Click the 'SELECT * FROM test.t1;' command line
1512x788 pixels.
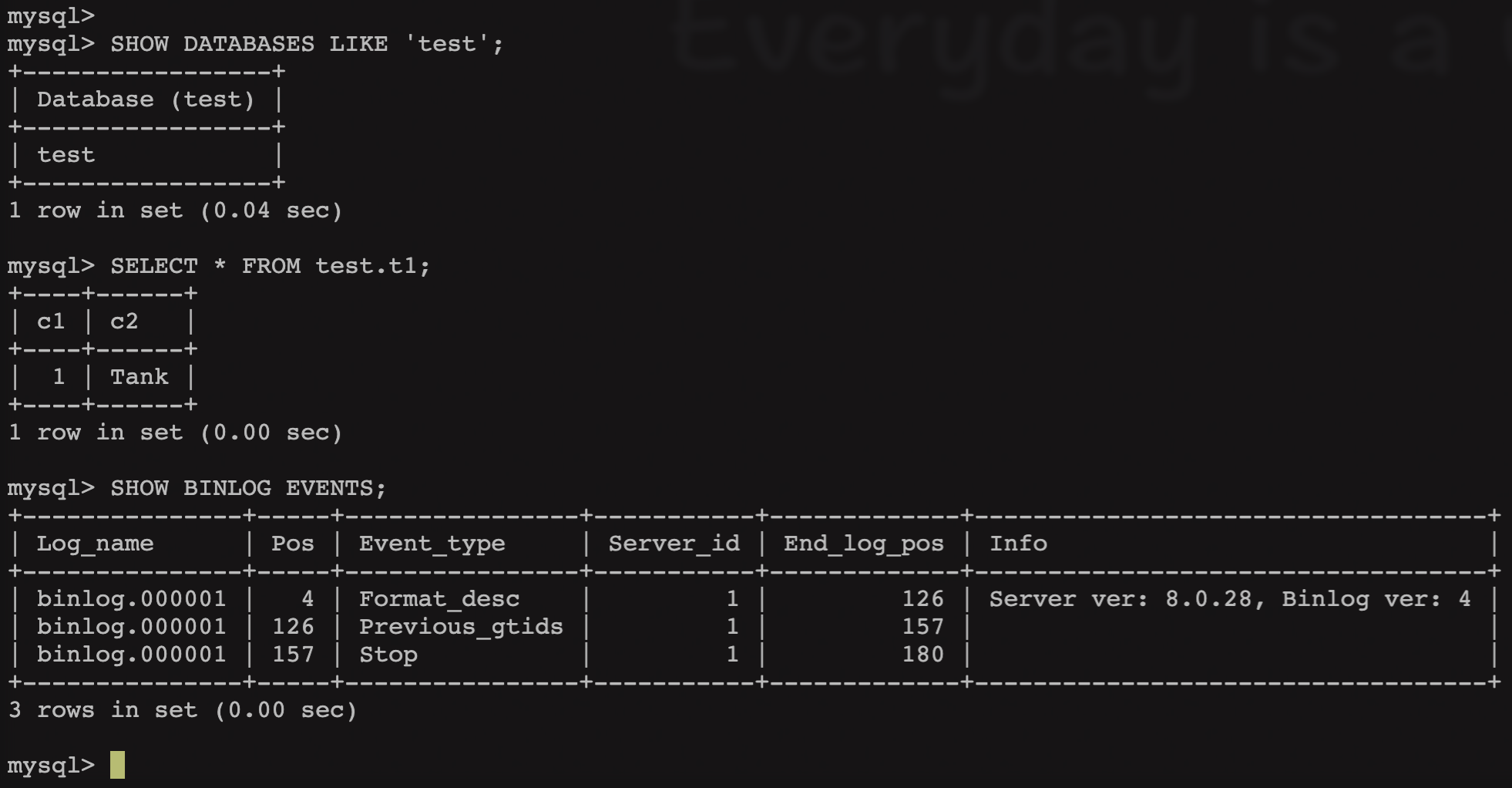(270, 266)
